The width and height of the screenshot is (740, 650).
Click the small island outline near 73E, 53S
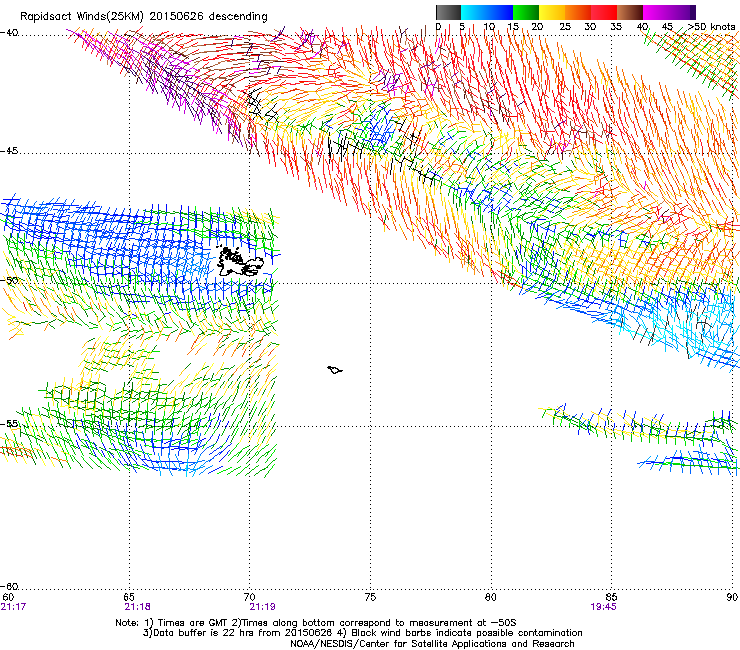coord(335,370)
